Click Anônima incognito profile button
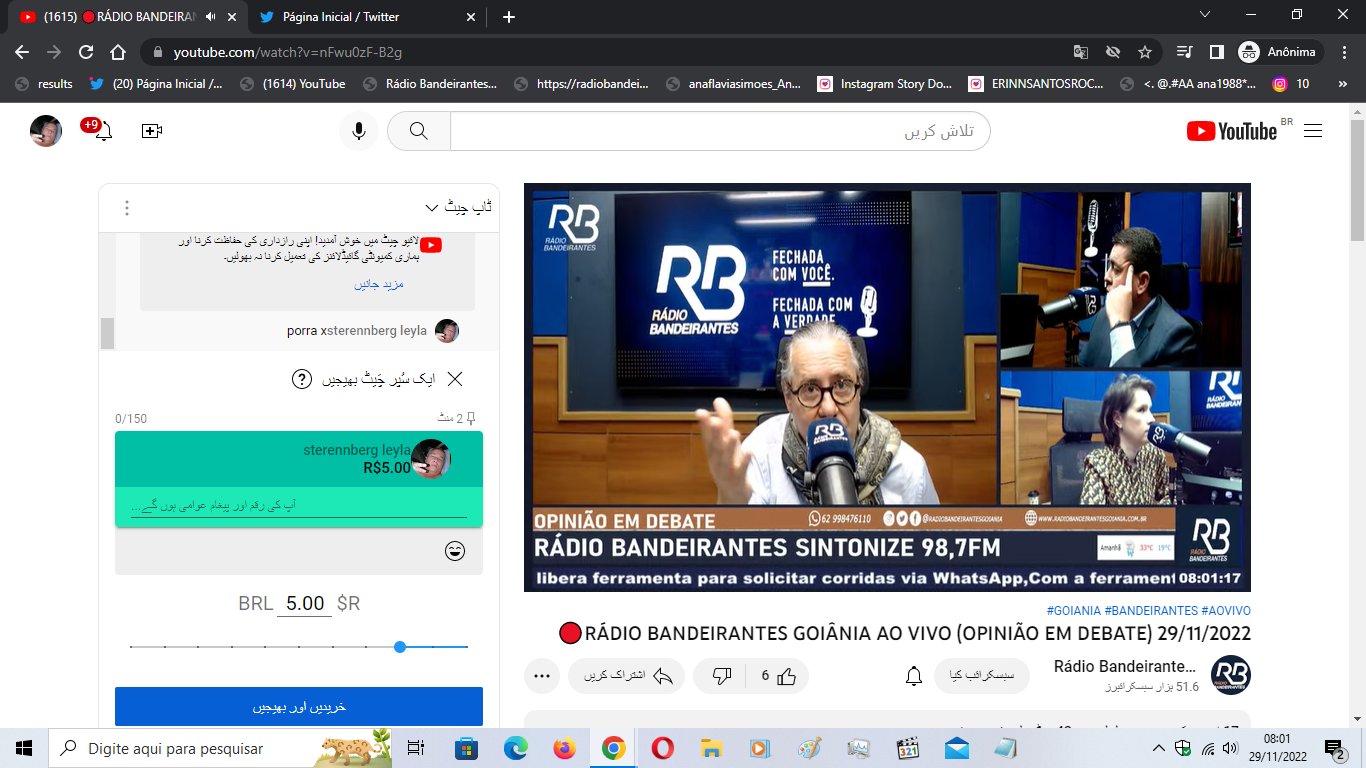This screenshot has width=1366, height=768. pyautogui.click(x=1280, y=52)
